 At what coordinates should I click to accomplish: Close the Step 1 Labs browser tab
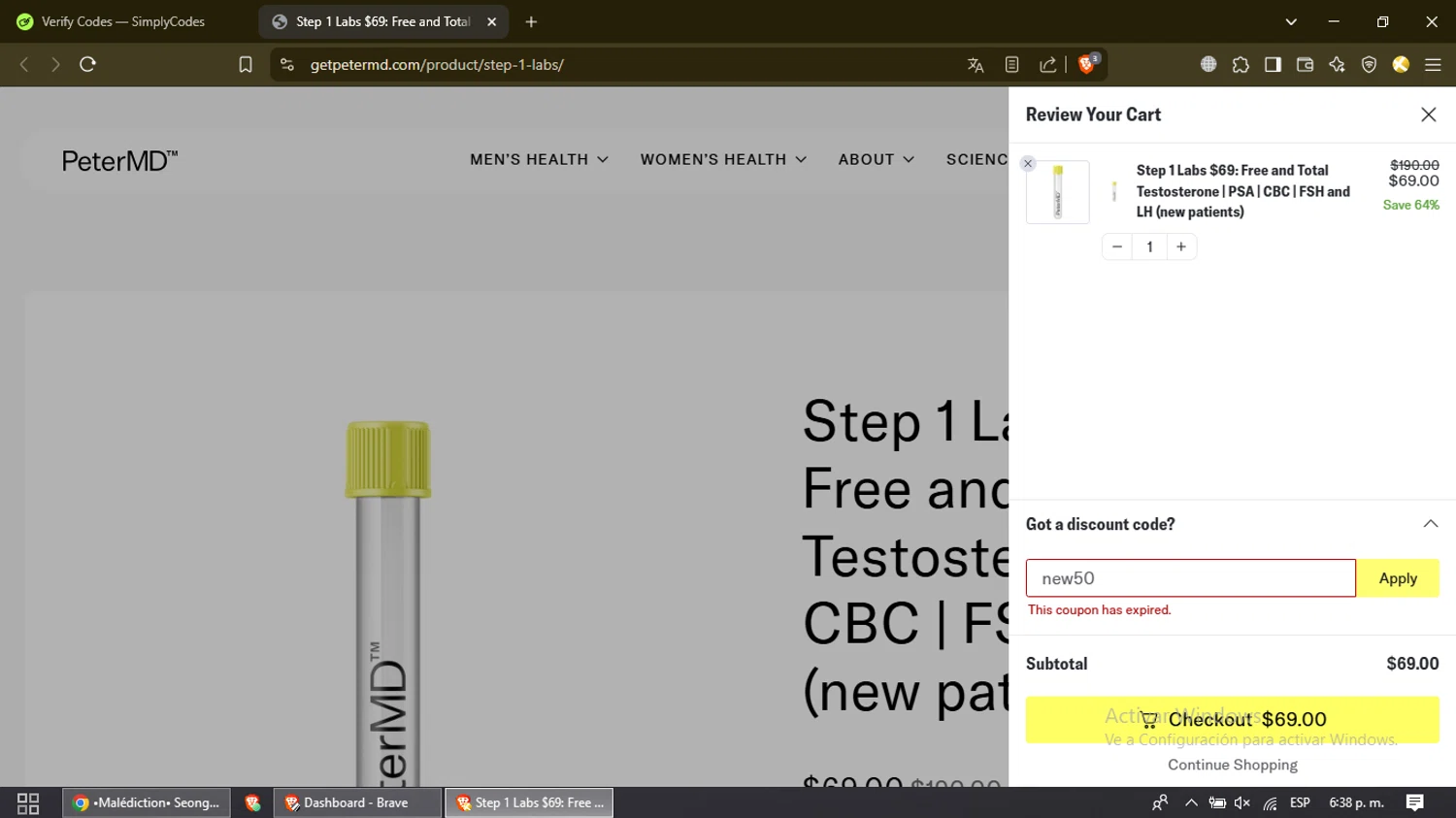click(x=492, y=21)
